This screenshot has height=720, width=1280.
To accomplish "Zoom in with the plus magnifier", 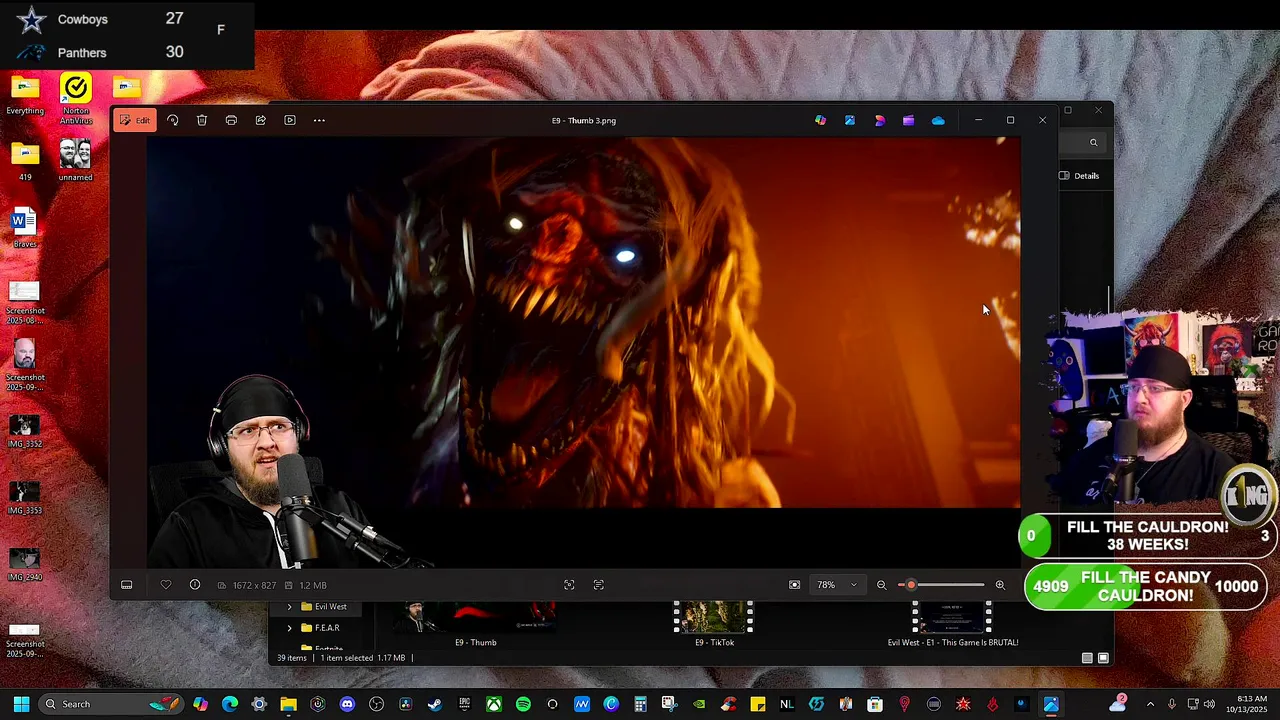I will pos(999,585).
